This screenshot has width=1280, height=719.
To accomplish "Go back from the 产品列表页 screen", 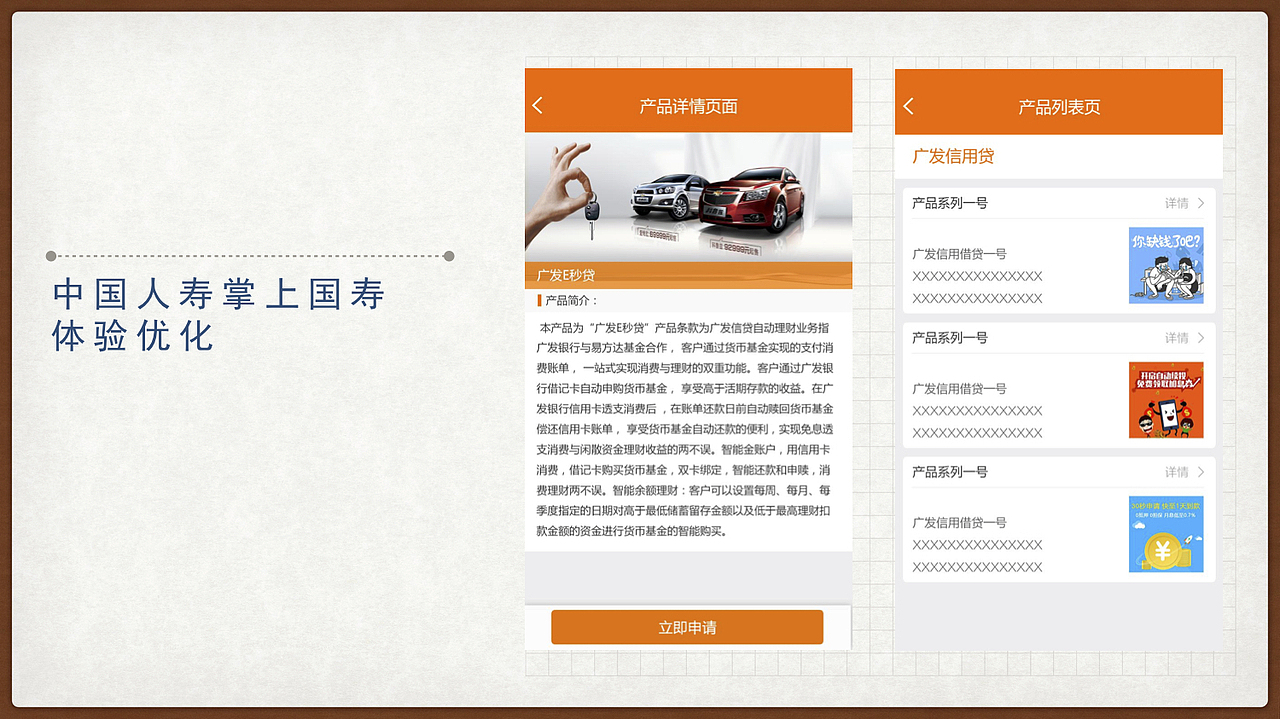I will pyautogui.click(x=908, y=106).
